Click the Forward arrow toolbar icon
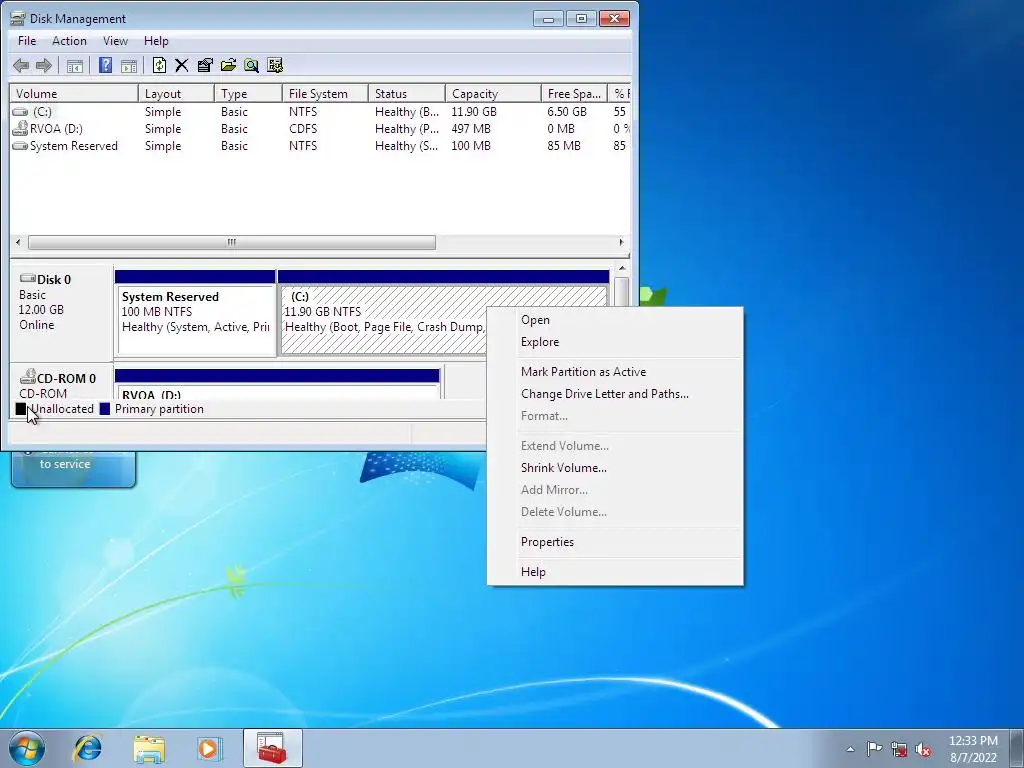1024x768 pixels. 44,65
